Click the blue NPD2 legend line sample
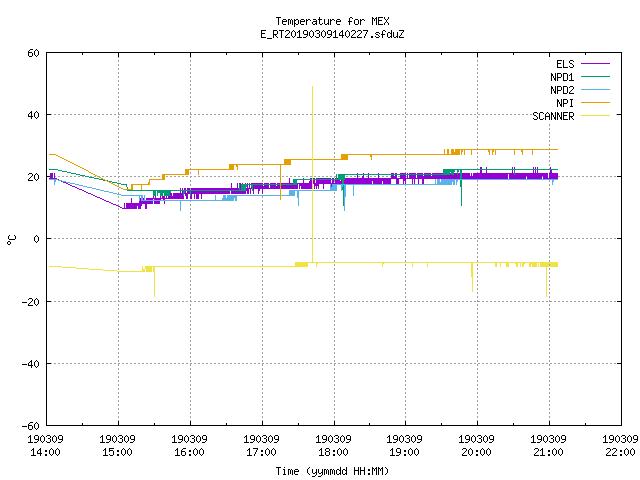This screenshot has width=640, height=480. (x=595, y=89)
